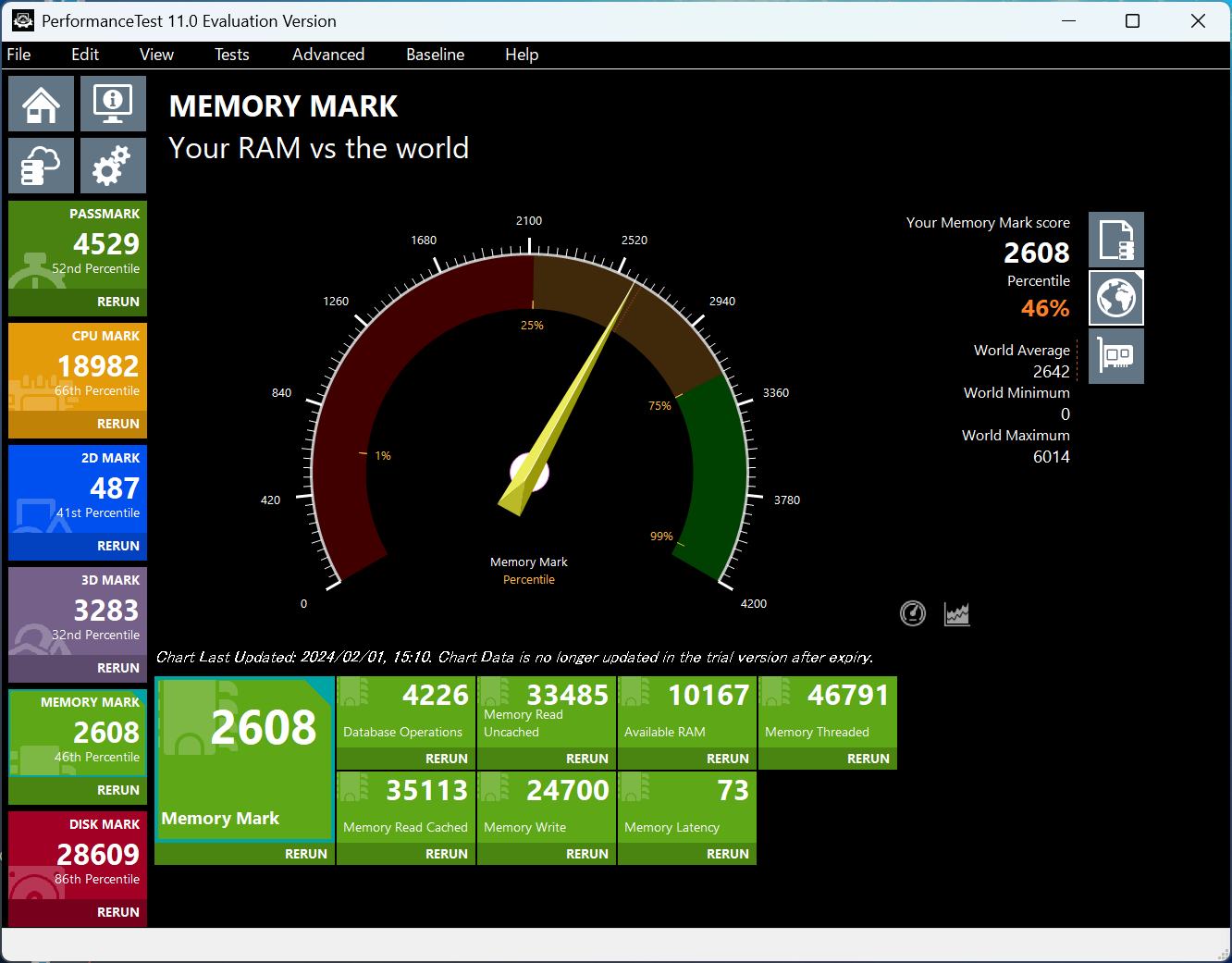
Task: View the results report document icon
Action: point(1116,239)
